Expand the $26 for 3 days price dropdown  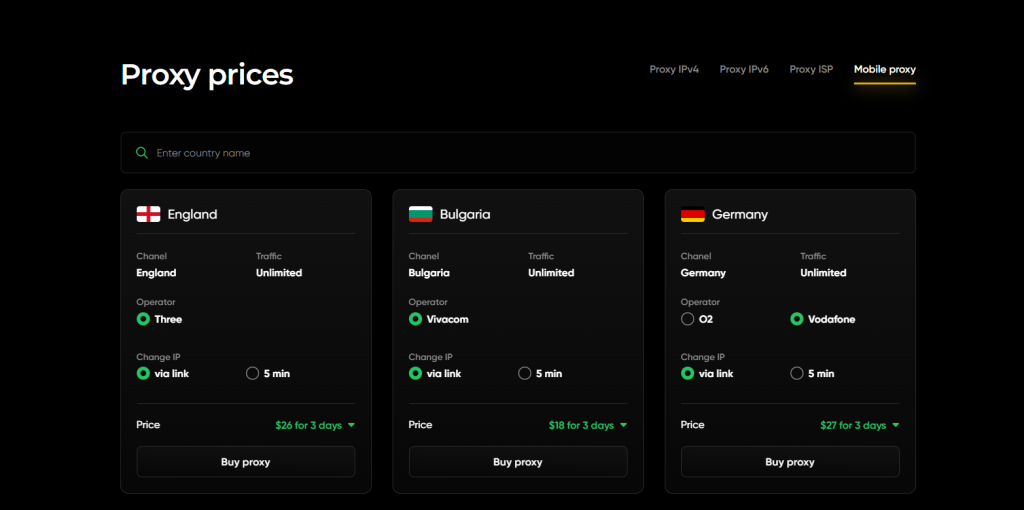315,425
